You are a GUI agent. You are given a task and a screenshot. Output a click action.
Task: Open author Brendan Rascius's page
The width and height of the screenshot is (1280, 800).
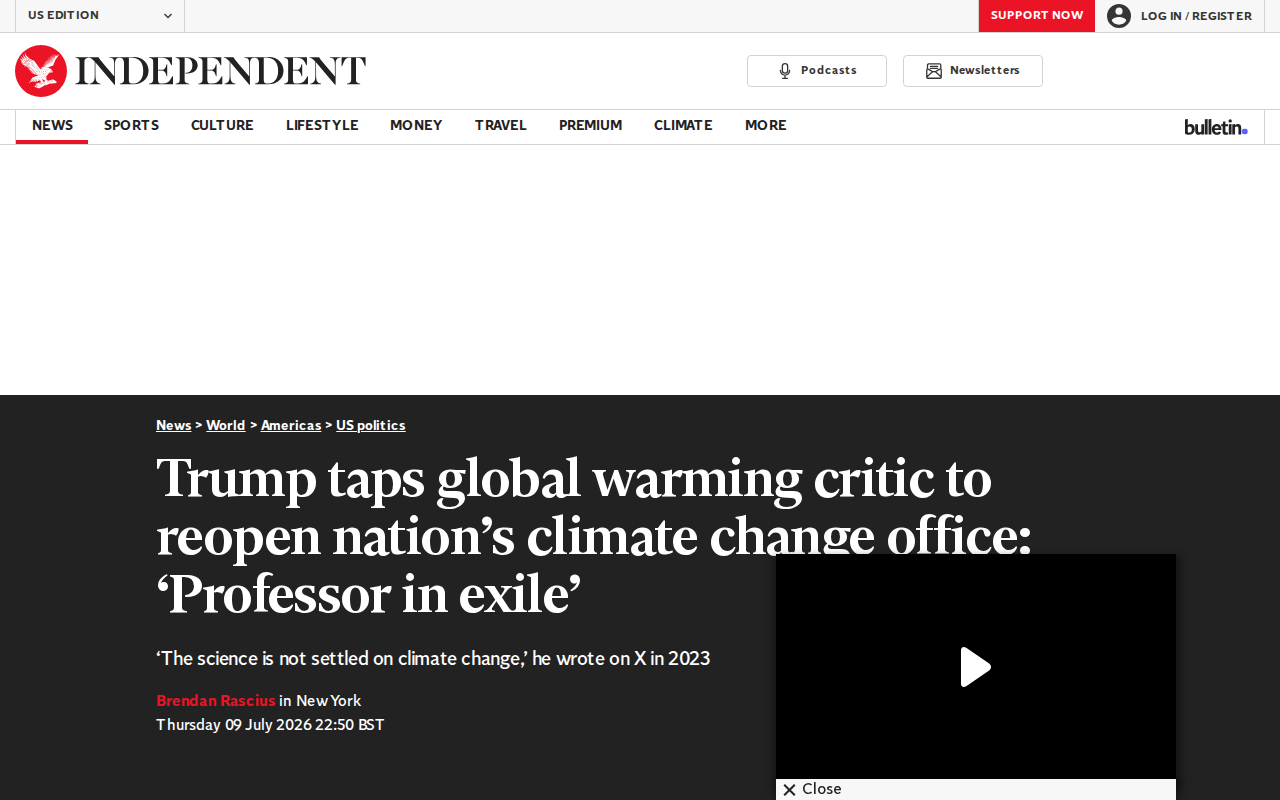(x=216, y=701)
